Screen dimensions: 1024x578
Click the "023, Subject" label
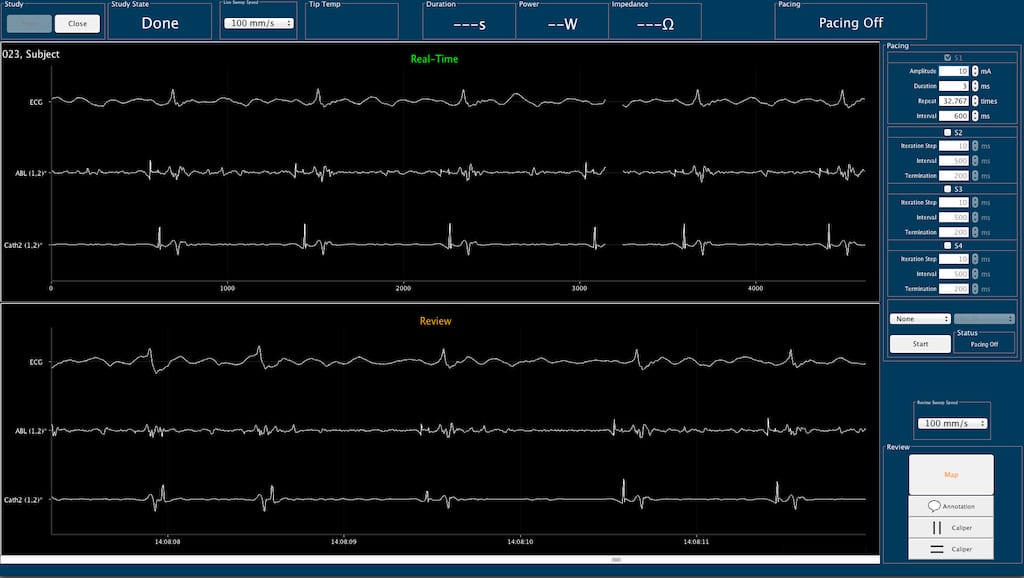point(31,54)
